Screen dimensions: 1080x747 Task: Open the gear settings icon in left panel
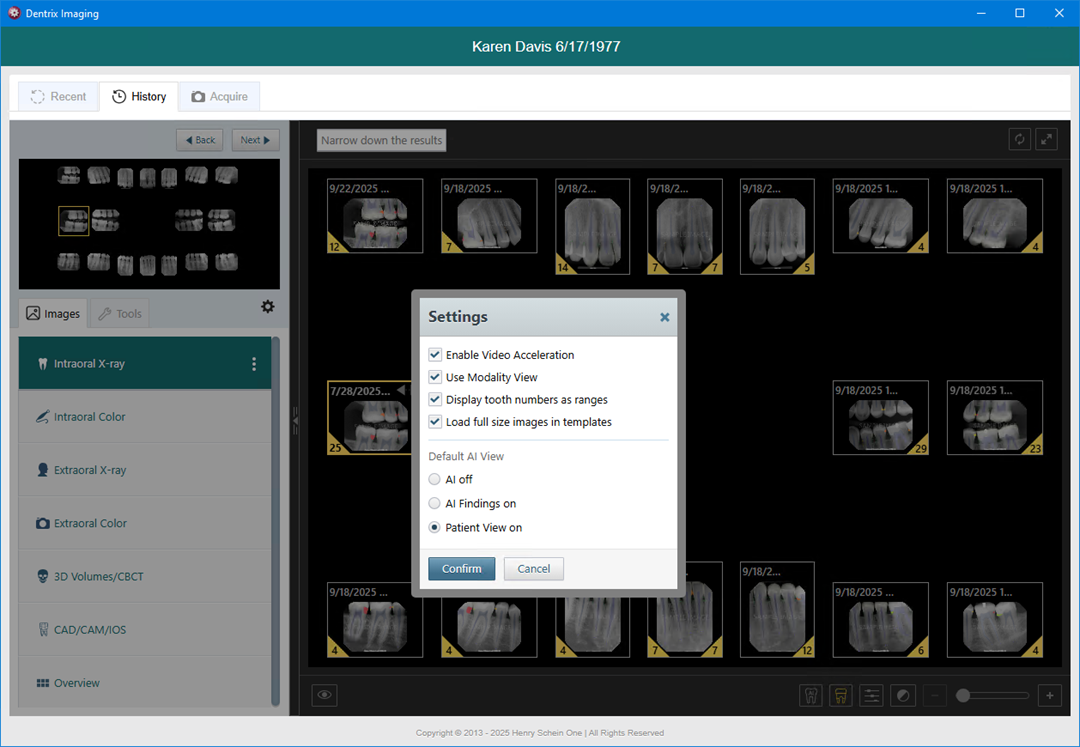coord(268,307)
